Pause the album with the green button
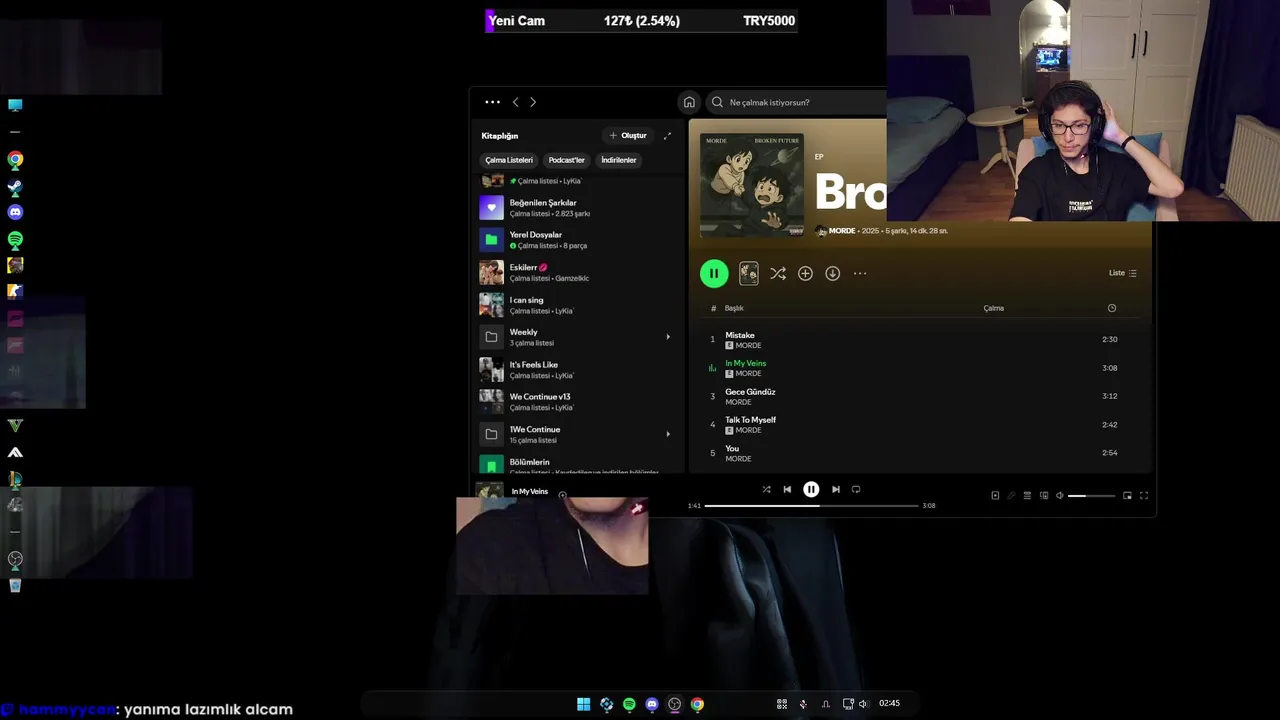The image size is (1280, 720). (x=714, y=273)
